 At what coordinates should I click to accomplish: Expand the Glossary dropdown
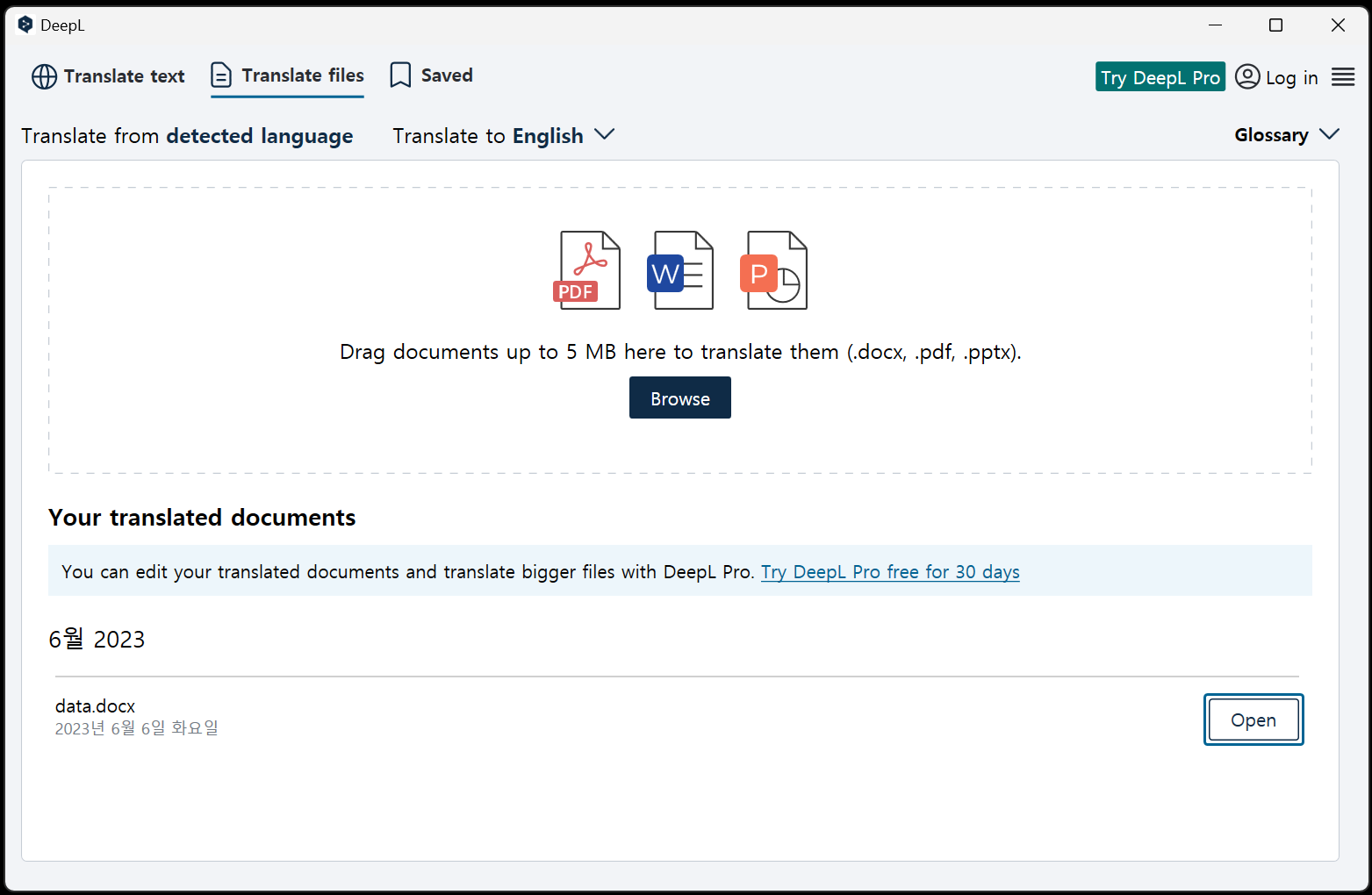click(1287, 135)
